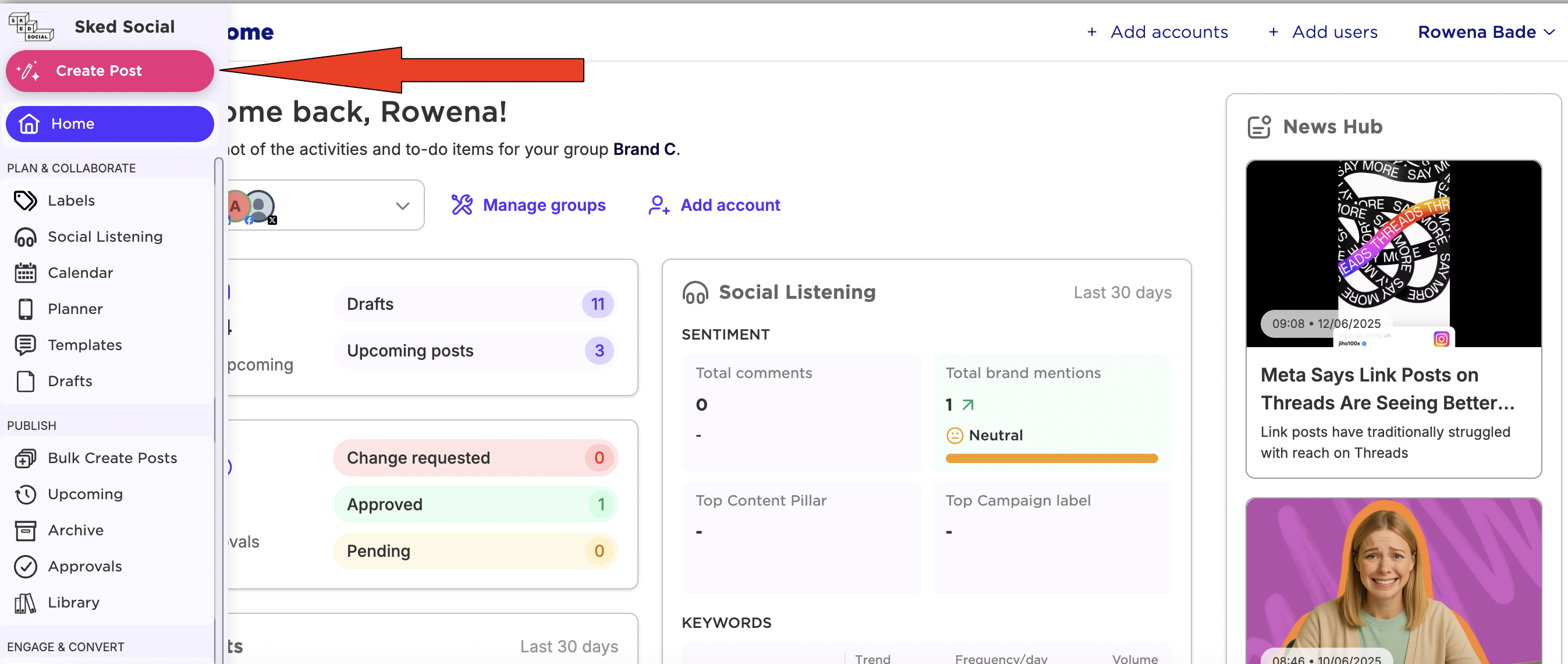Click the Labels tag icon
The width and height of the screenshot is (1568, 664).
click(26, 200)
